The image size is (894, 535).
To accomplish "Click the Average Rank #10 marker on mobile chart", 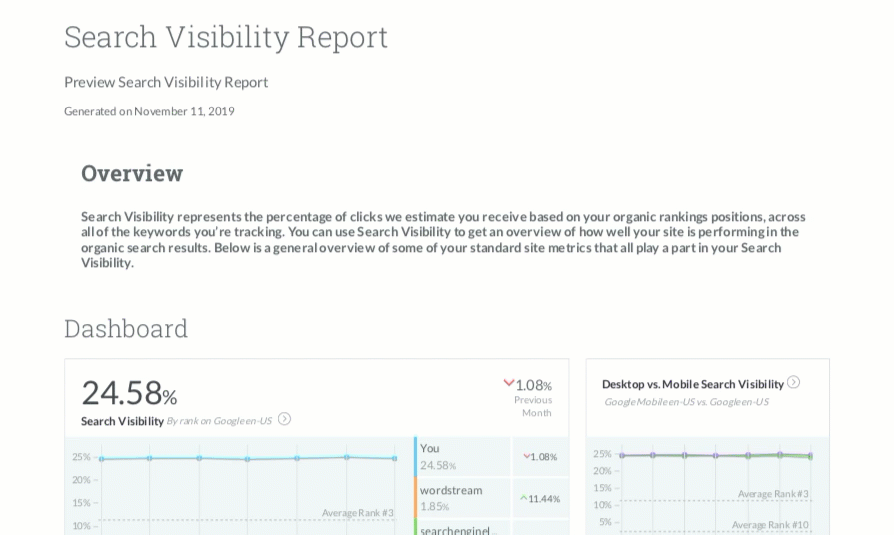I will [x=769, y=524].
